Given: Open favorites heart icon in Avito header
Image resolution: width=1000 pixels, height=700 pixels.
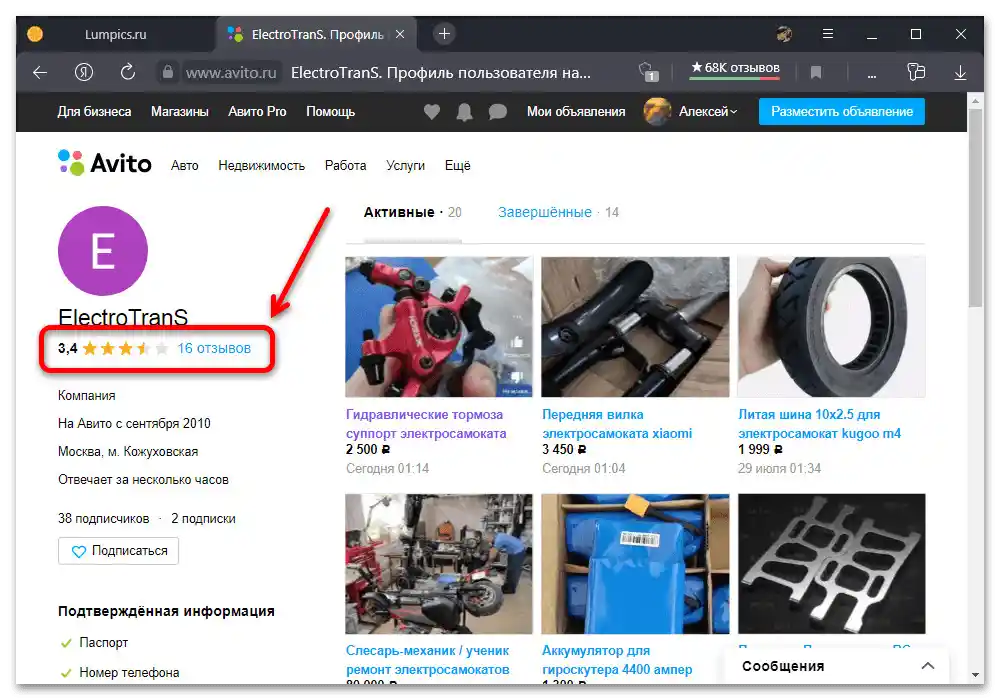Looking at the screenshot, I should (x=432, y=112).
